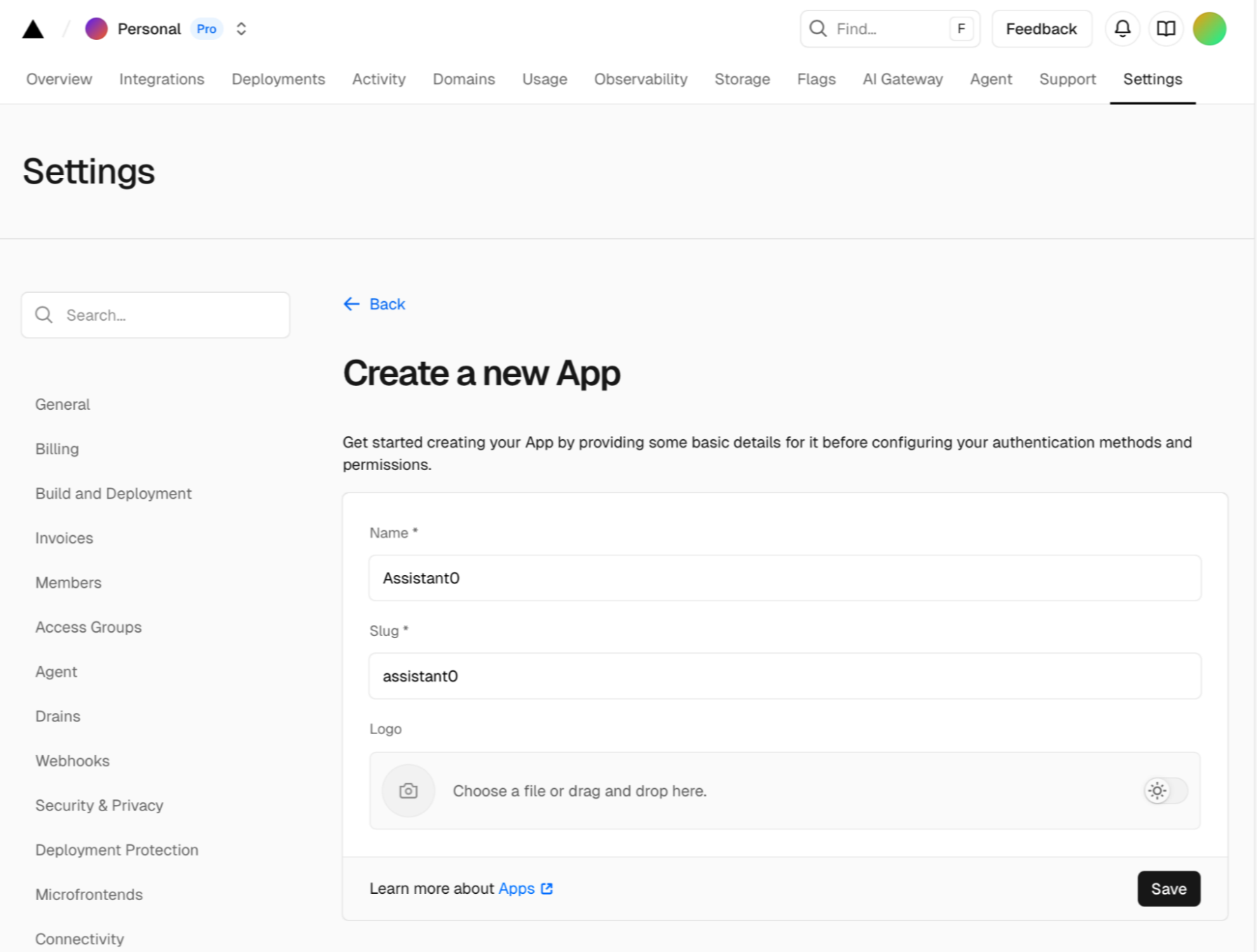Click the magnifier in the Find search bar
The width and height of the screenshot is (1257, 952).
818,29
